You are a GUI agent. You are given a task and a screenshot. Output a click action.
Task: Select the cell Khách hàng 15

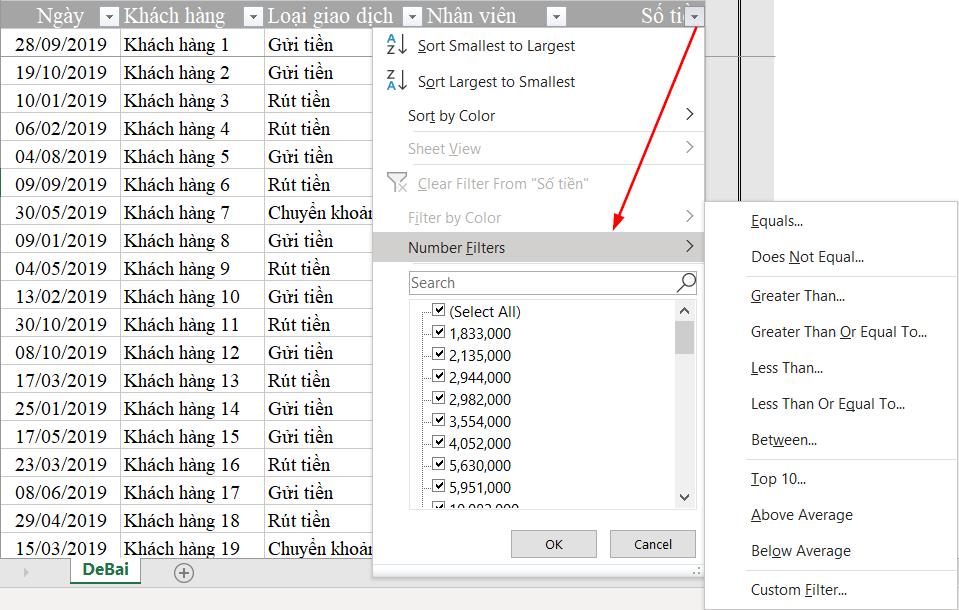(192, 436)
